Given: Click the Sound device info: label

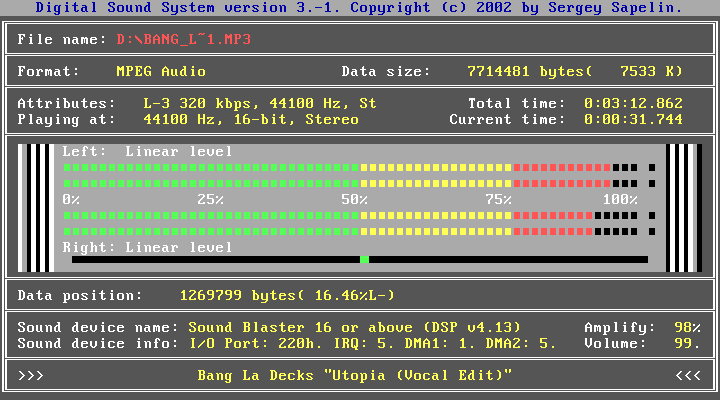Looking at the screenshot, I should pyautogui.click(x=98, y=344).
